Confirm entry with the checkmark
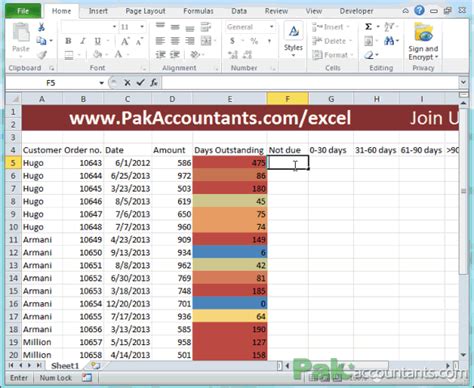Screen dimensions: 474x388 tap(140, 83)
